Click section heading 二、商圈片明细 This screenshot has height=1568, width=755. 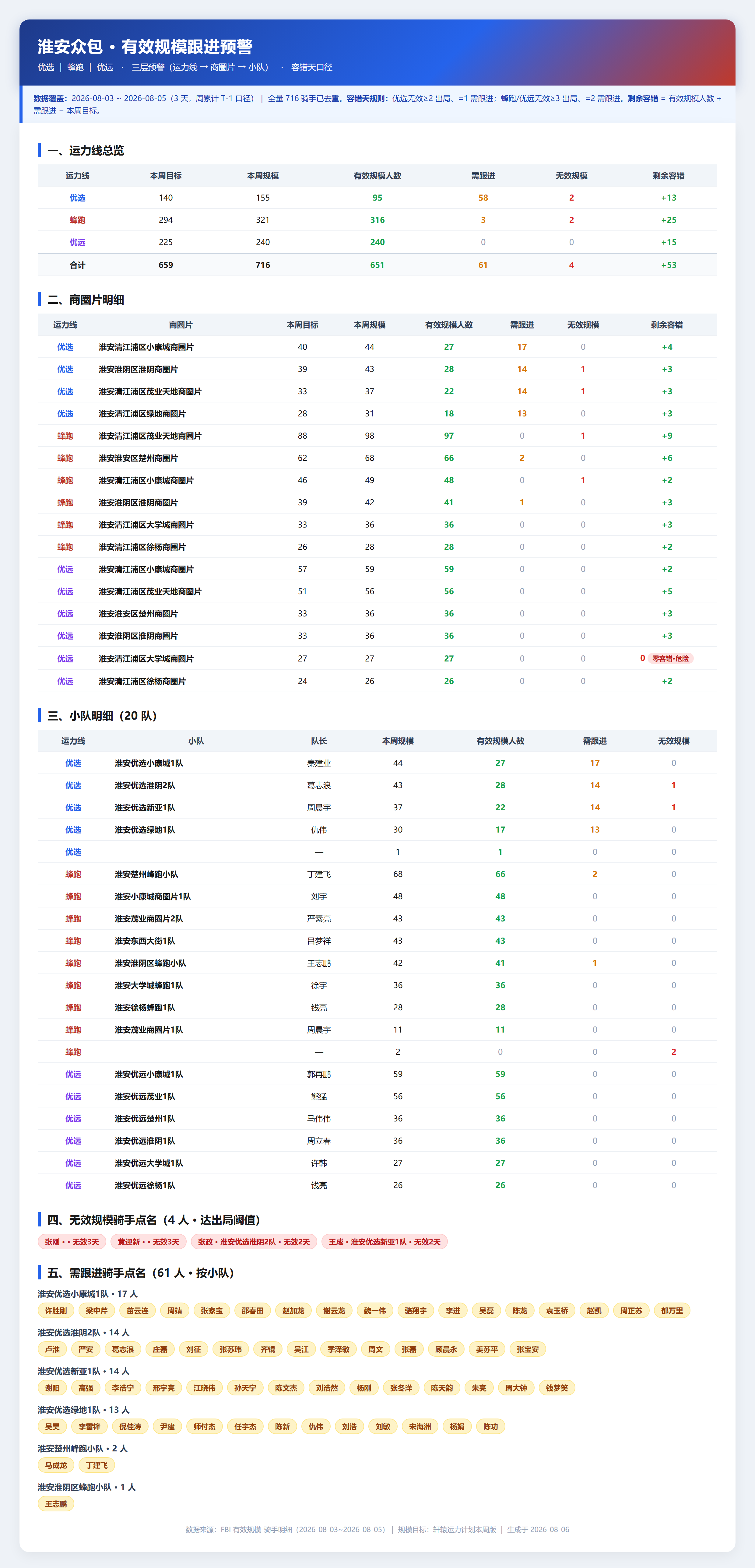coord(86,300)
